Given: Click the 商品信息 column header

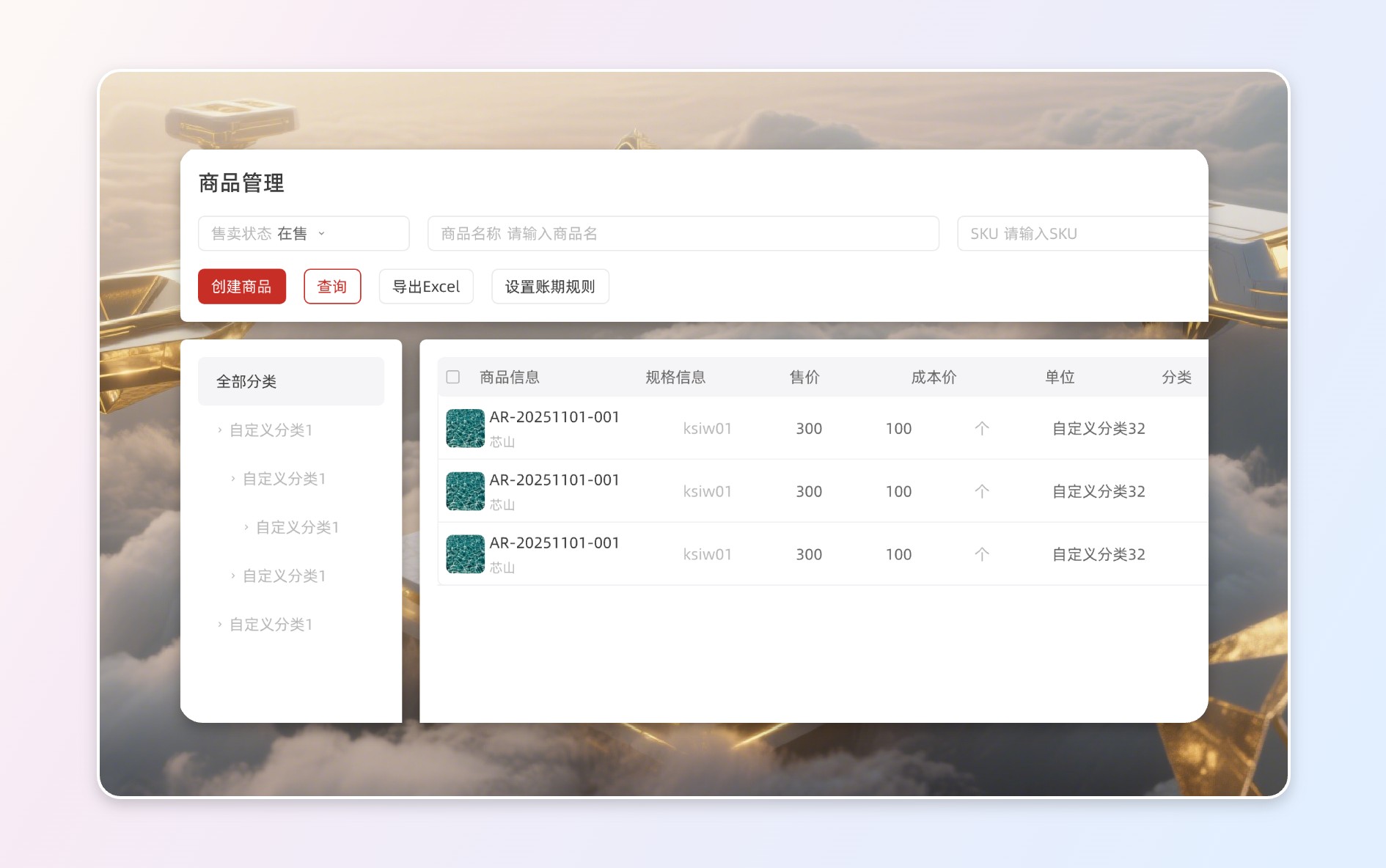Looking at the screenshot, I should (510, 377).
